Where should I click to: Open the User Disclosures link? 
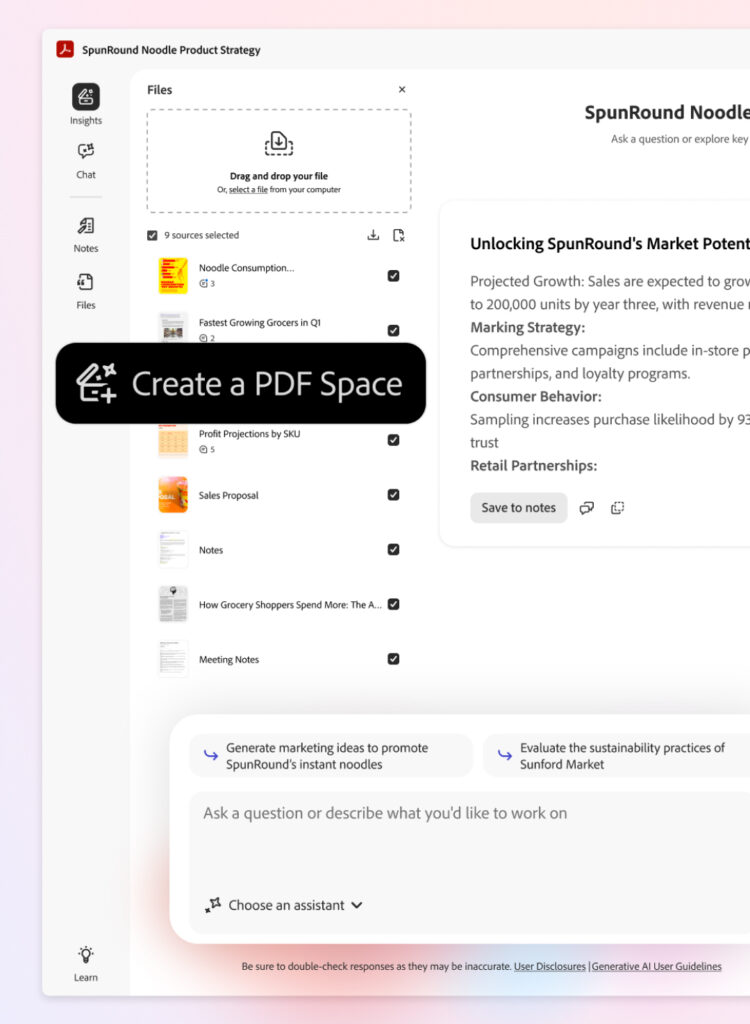coord(549,967)
